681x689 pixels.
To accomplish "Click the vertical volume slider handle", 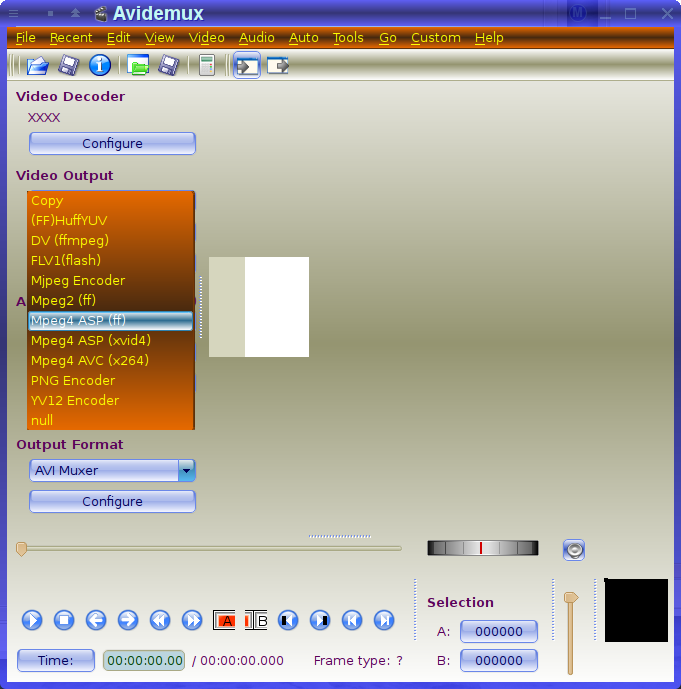I will [571, 598].
